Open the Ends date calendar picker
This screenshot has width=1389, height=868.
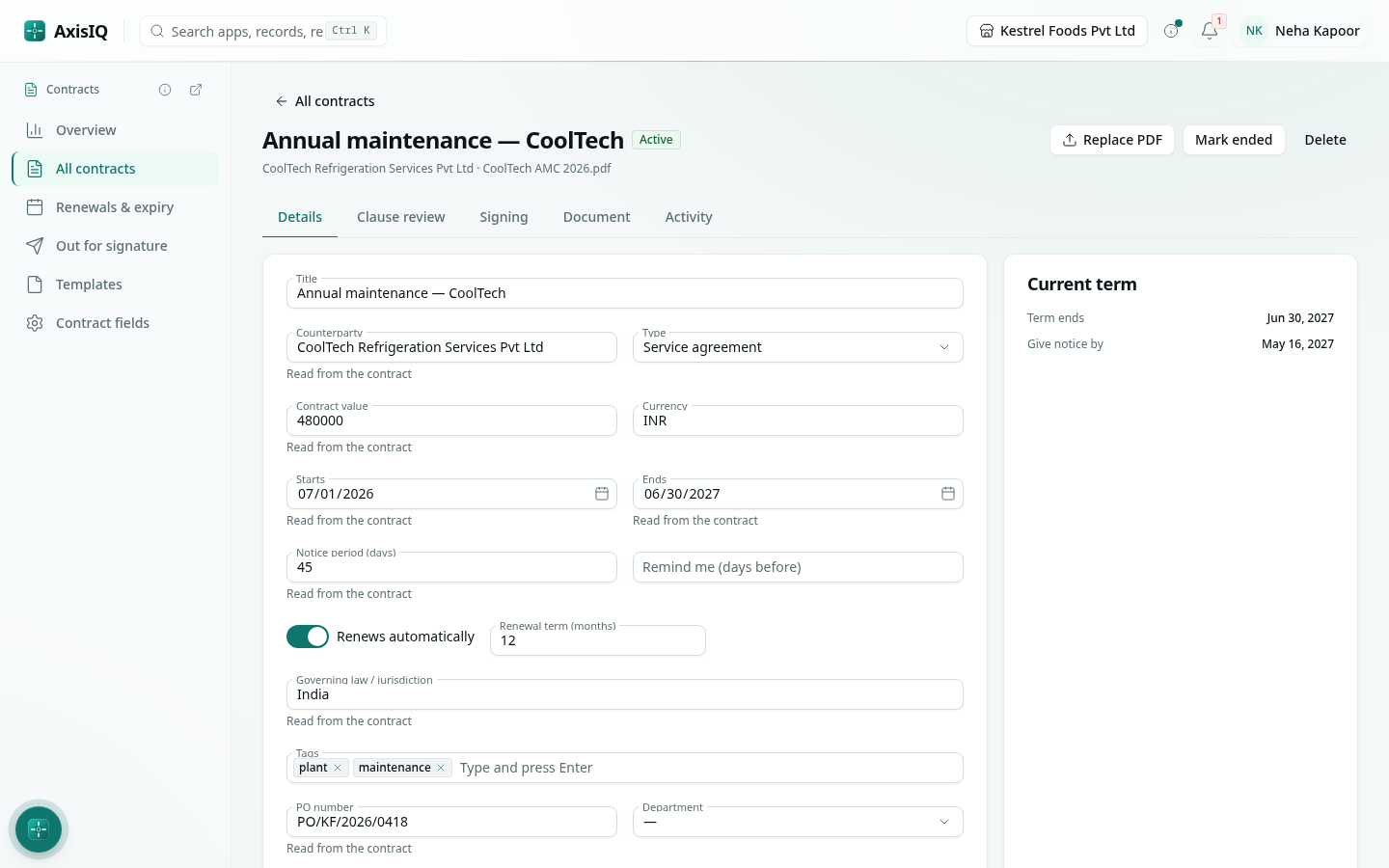point(948,494)
